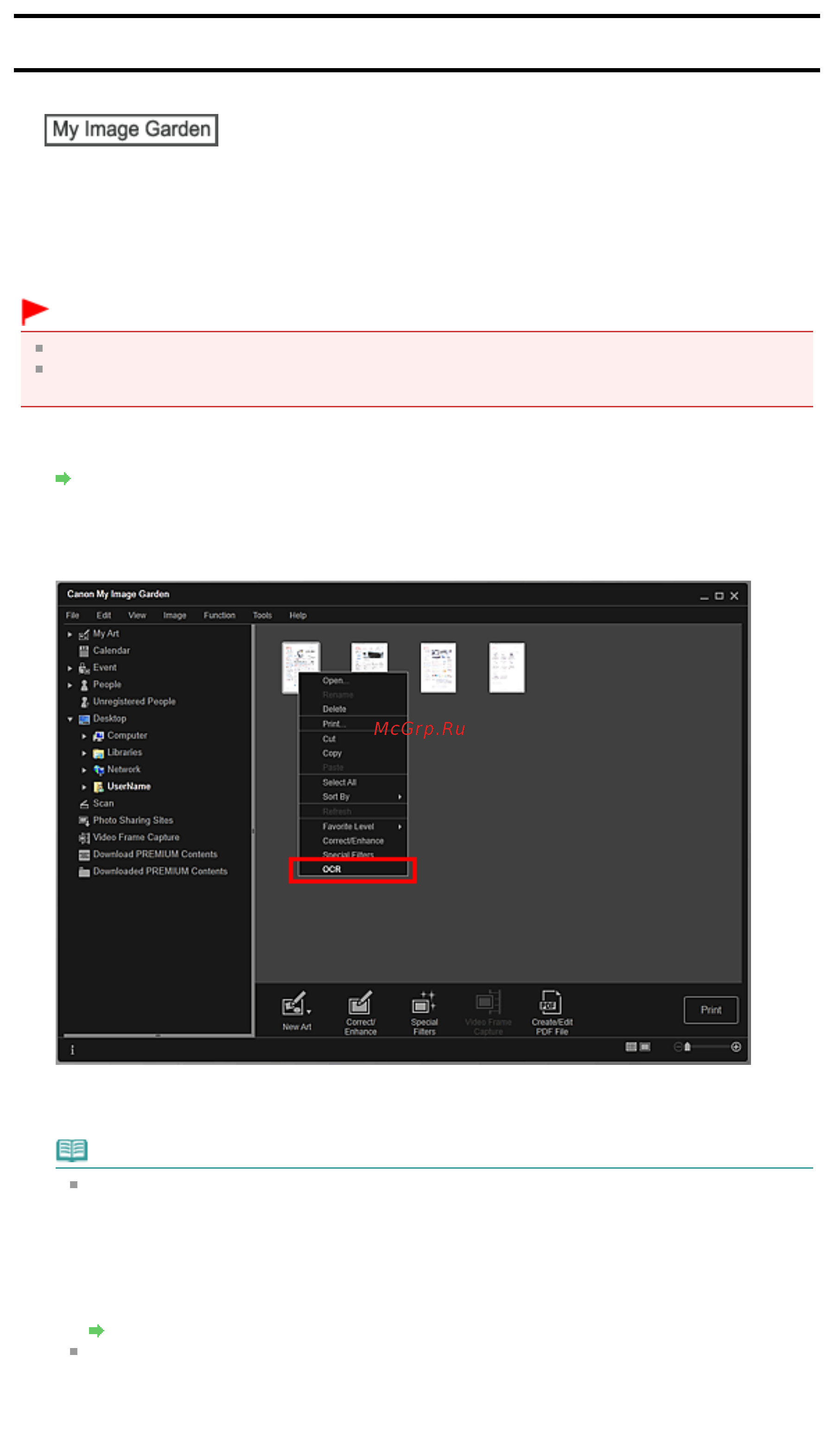
Task: Open the Tools menu
Action: pos(262,615)
